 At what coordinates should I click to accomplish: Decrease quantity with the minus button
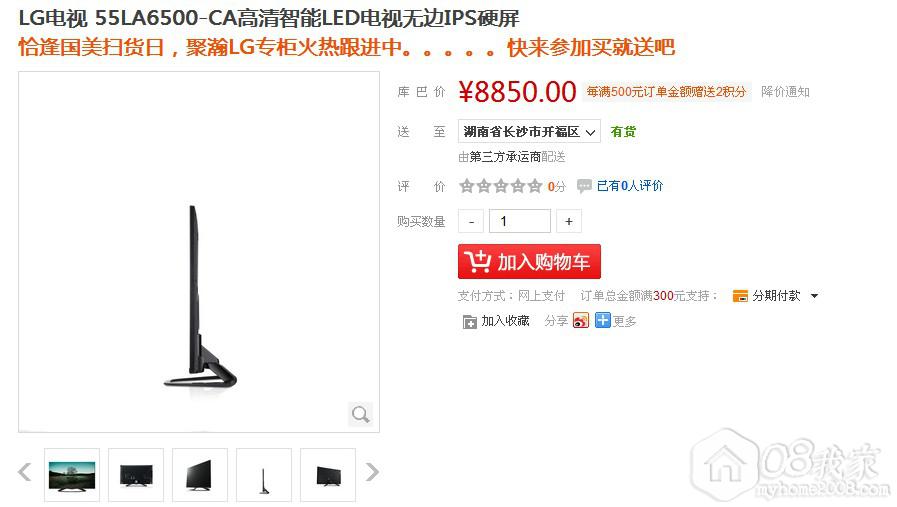tap(471, 221)
